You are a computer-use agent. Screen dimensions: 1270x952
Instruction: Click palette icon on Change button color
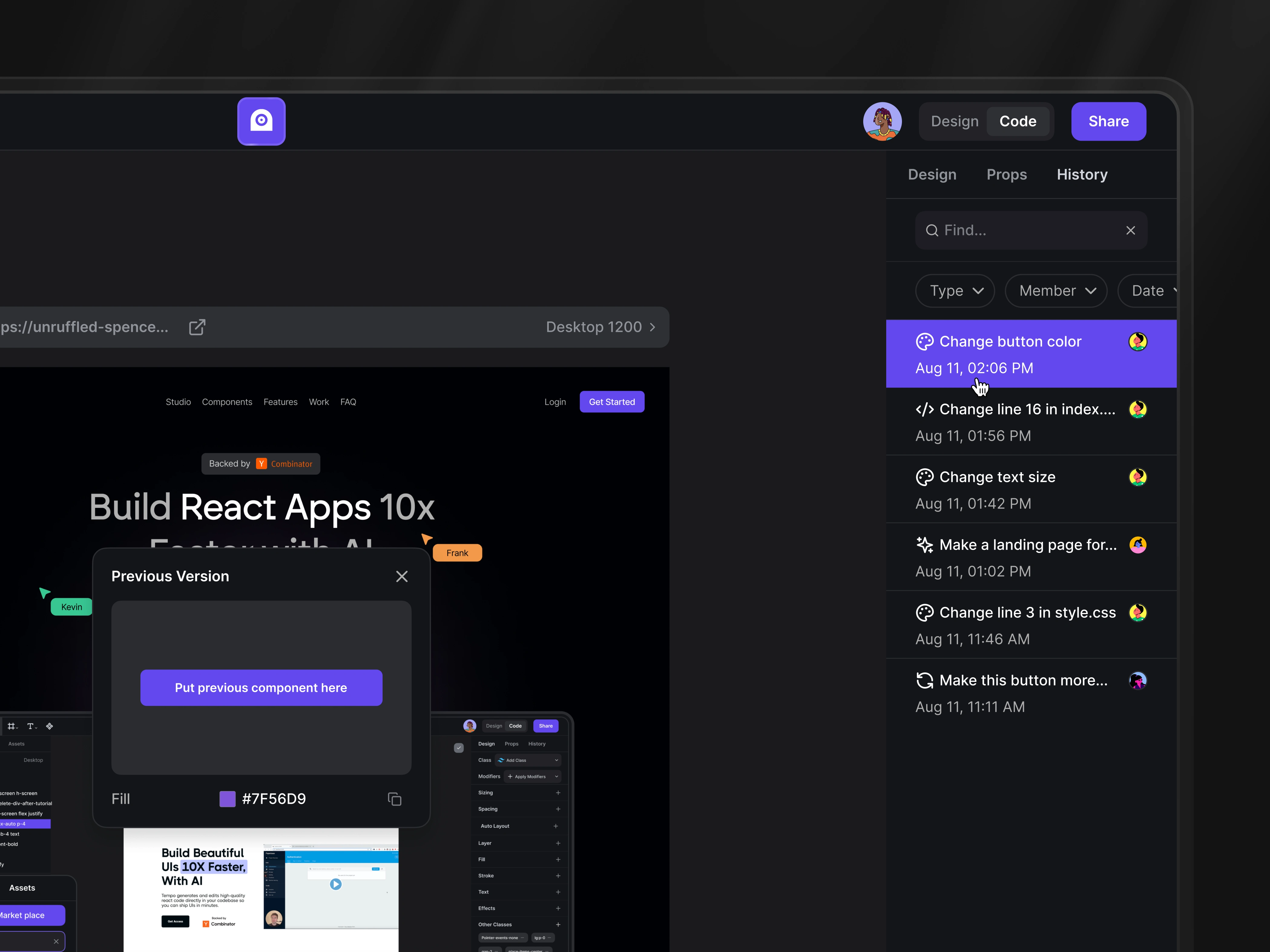924,342
